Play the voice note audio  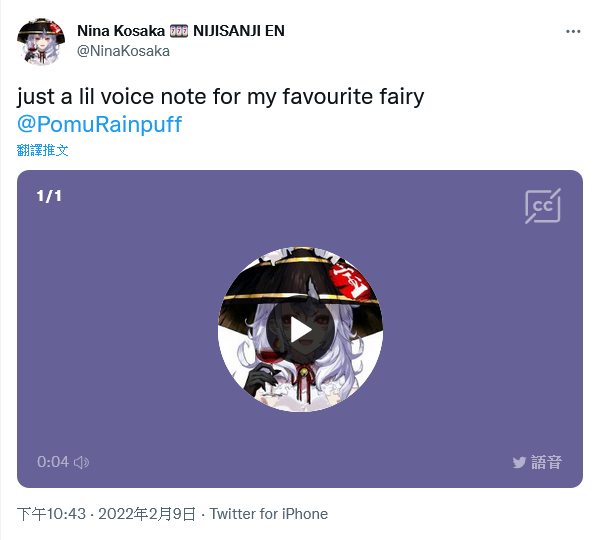[x=301, y=331]
